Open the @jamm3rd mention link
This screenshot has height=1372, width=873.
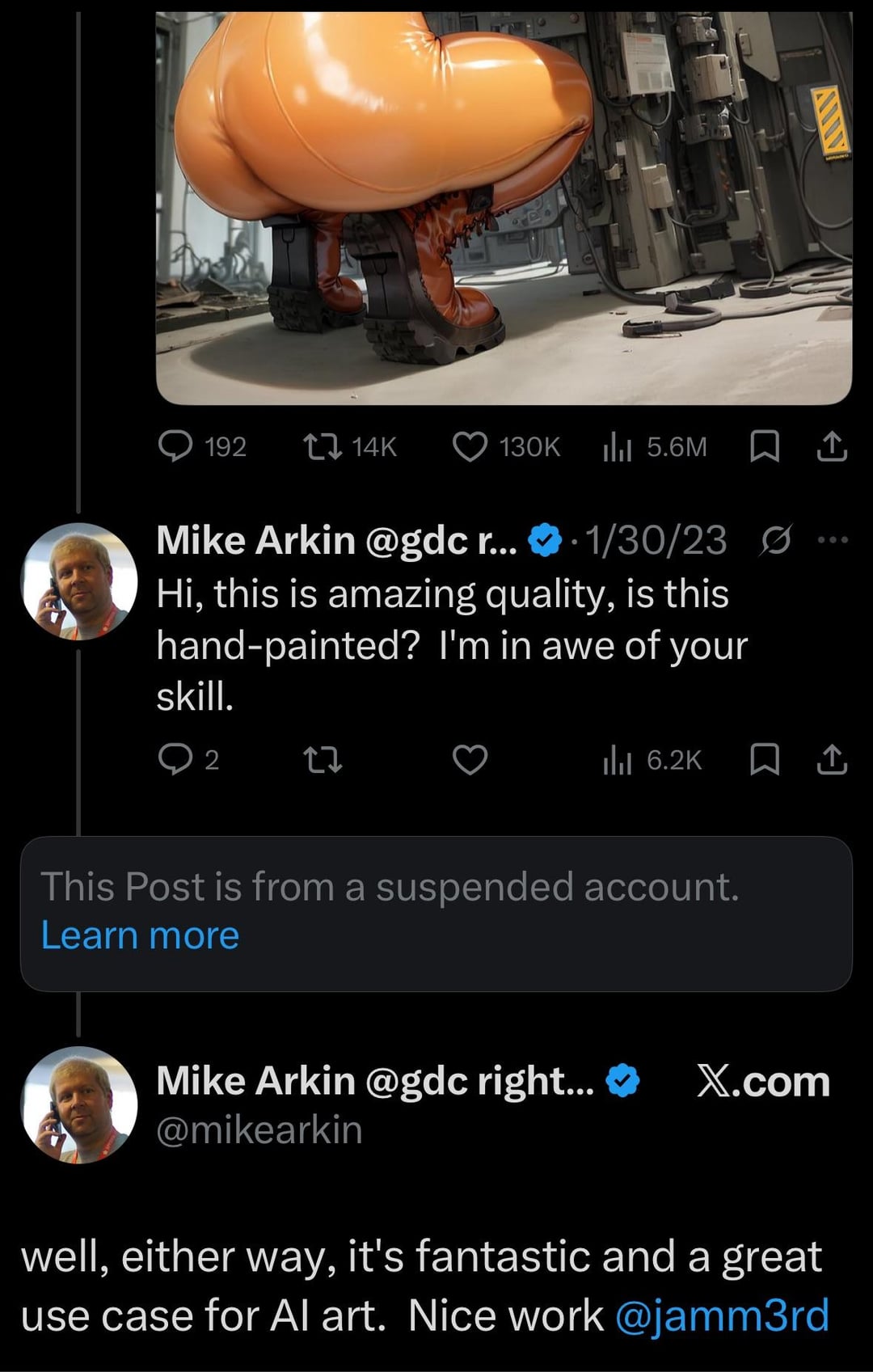click(722, 1315)
